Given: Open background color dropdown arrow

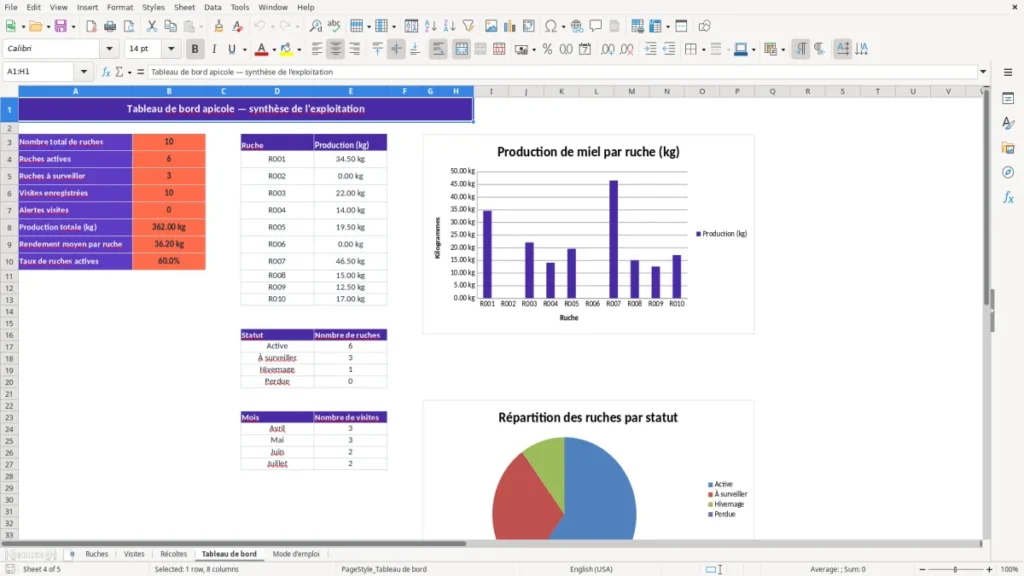Looking at the screenshot, I should pos(299,50).
